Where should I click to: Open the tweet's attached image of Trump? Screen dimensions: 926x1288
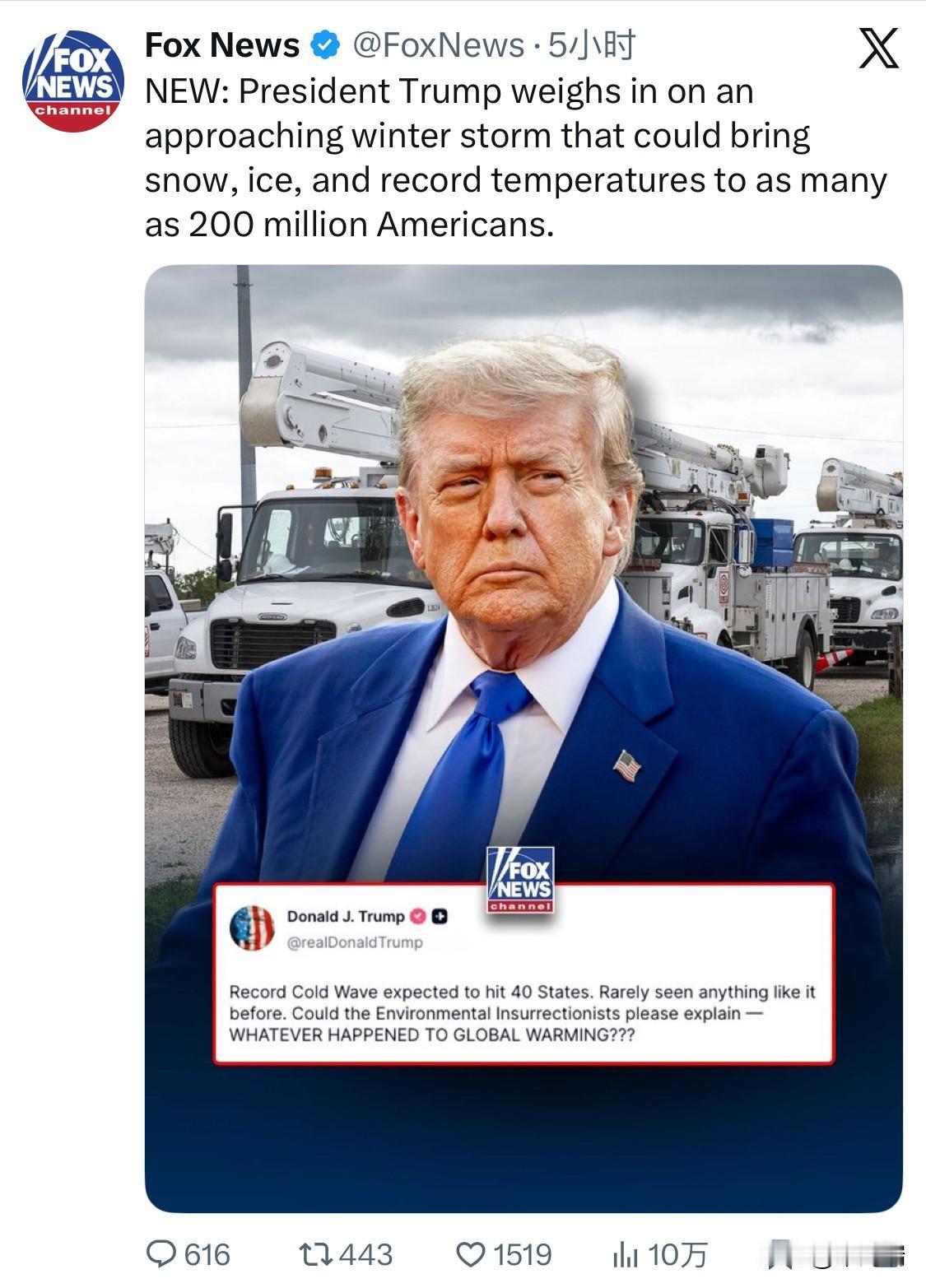tap(523, 738)
